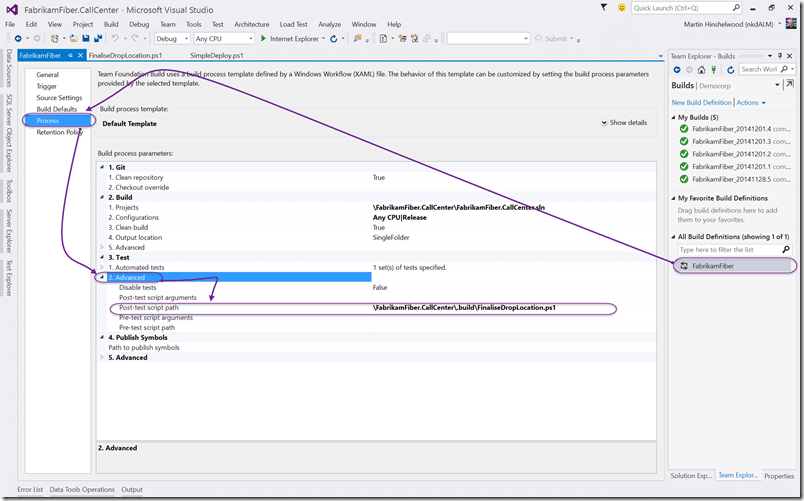This screenshot has width=804, height=501.
Task: Select the Trigger settings page
Action: coord(47,86)
